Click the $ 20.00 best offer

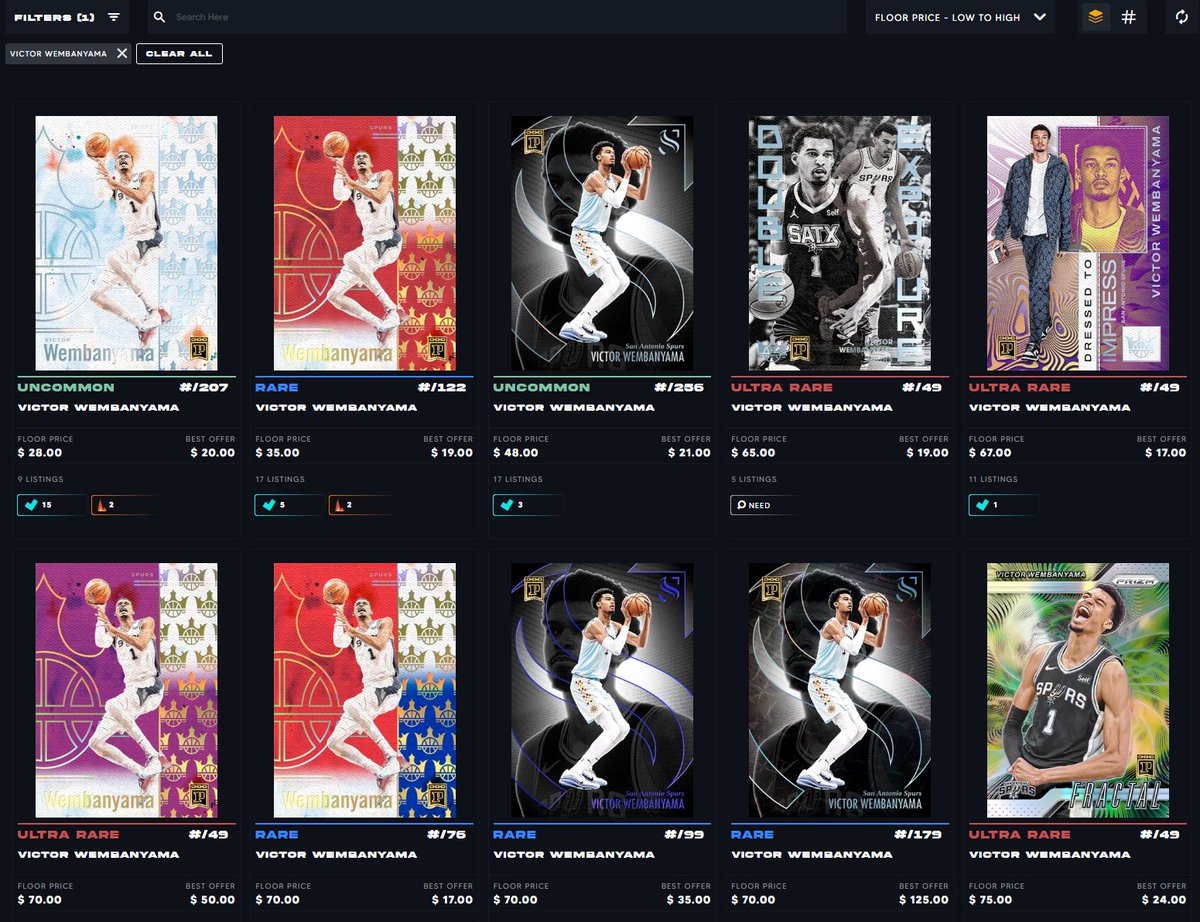212,452
